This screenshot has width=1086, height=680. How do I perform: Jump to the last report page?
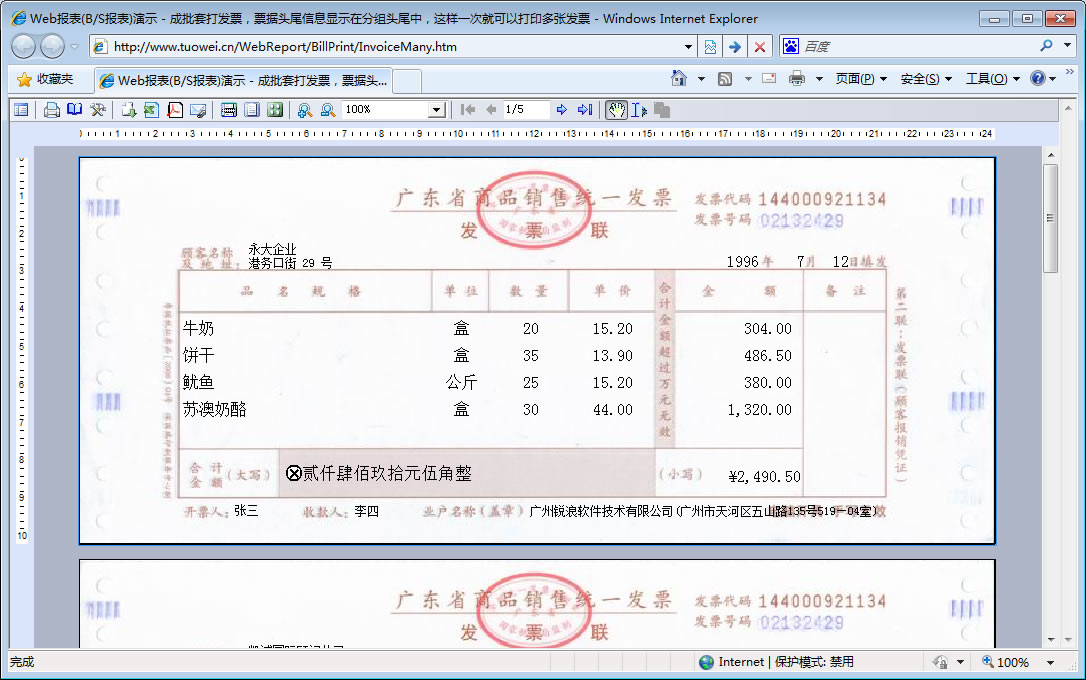[585, 110]
